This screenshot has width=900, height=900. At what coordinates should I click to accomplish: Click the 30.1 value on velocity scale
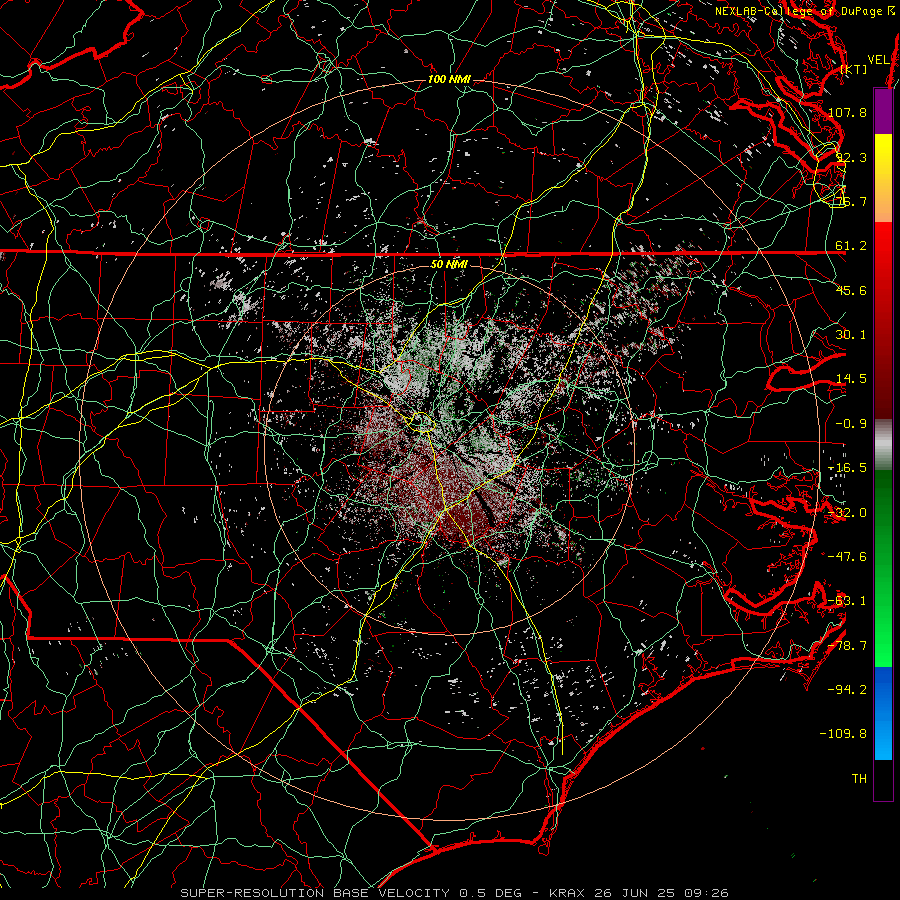click(851, 335)
